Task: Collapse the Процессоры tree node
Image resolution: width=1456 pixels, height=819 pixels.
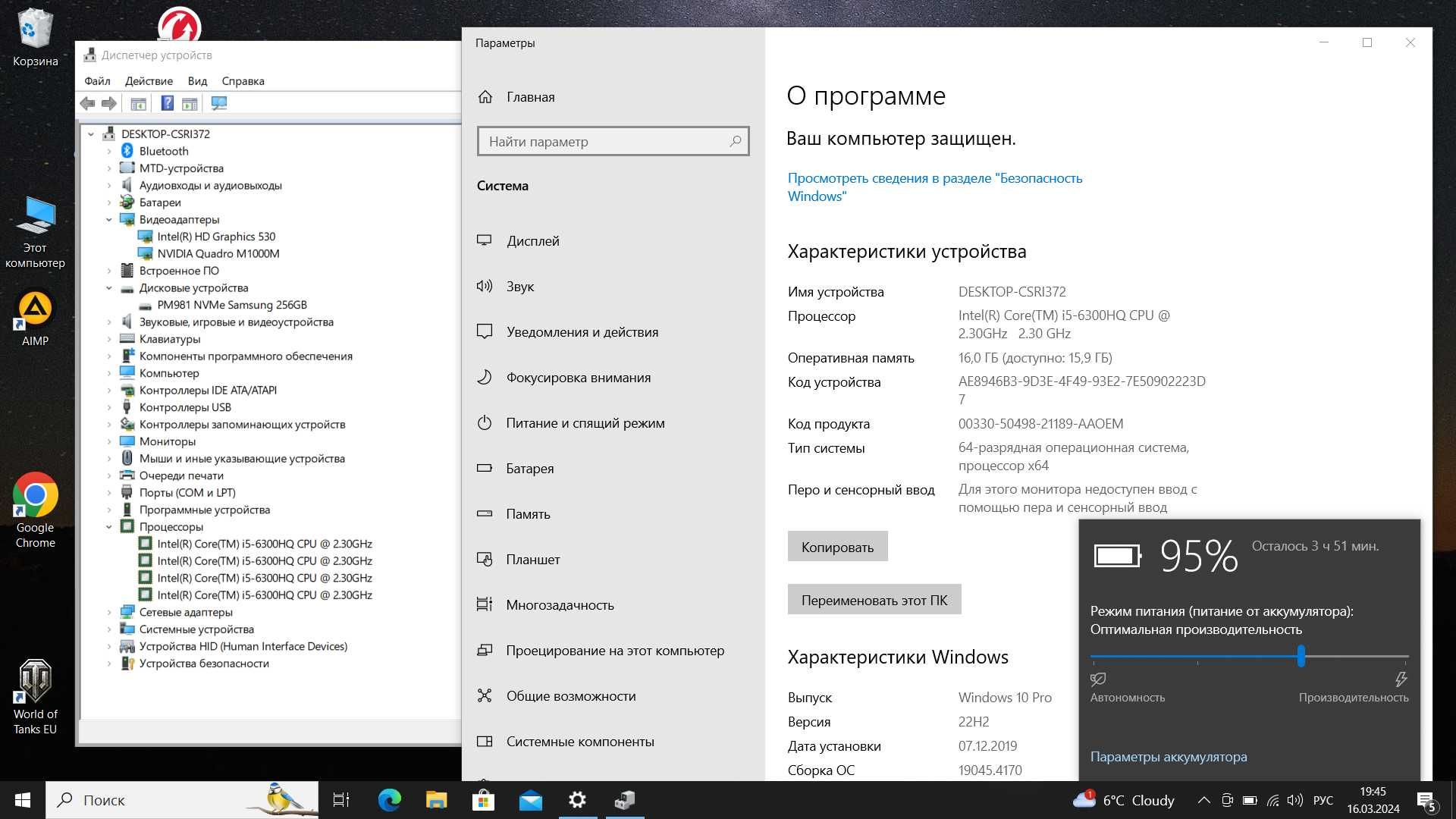Action: pyautogui.click(x=109, y=526)
